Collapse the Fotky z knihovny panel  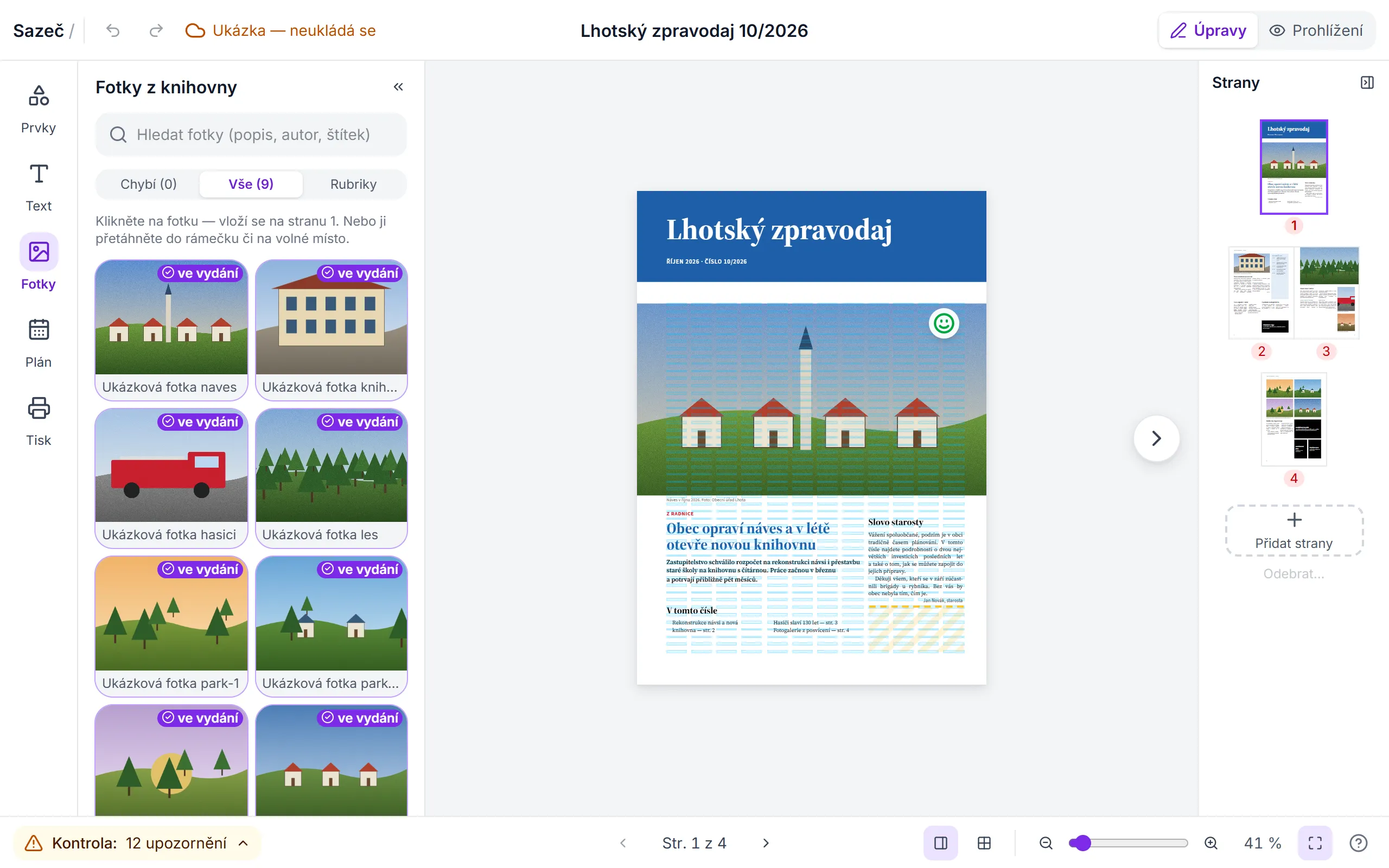(x=398, y=87)
